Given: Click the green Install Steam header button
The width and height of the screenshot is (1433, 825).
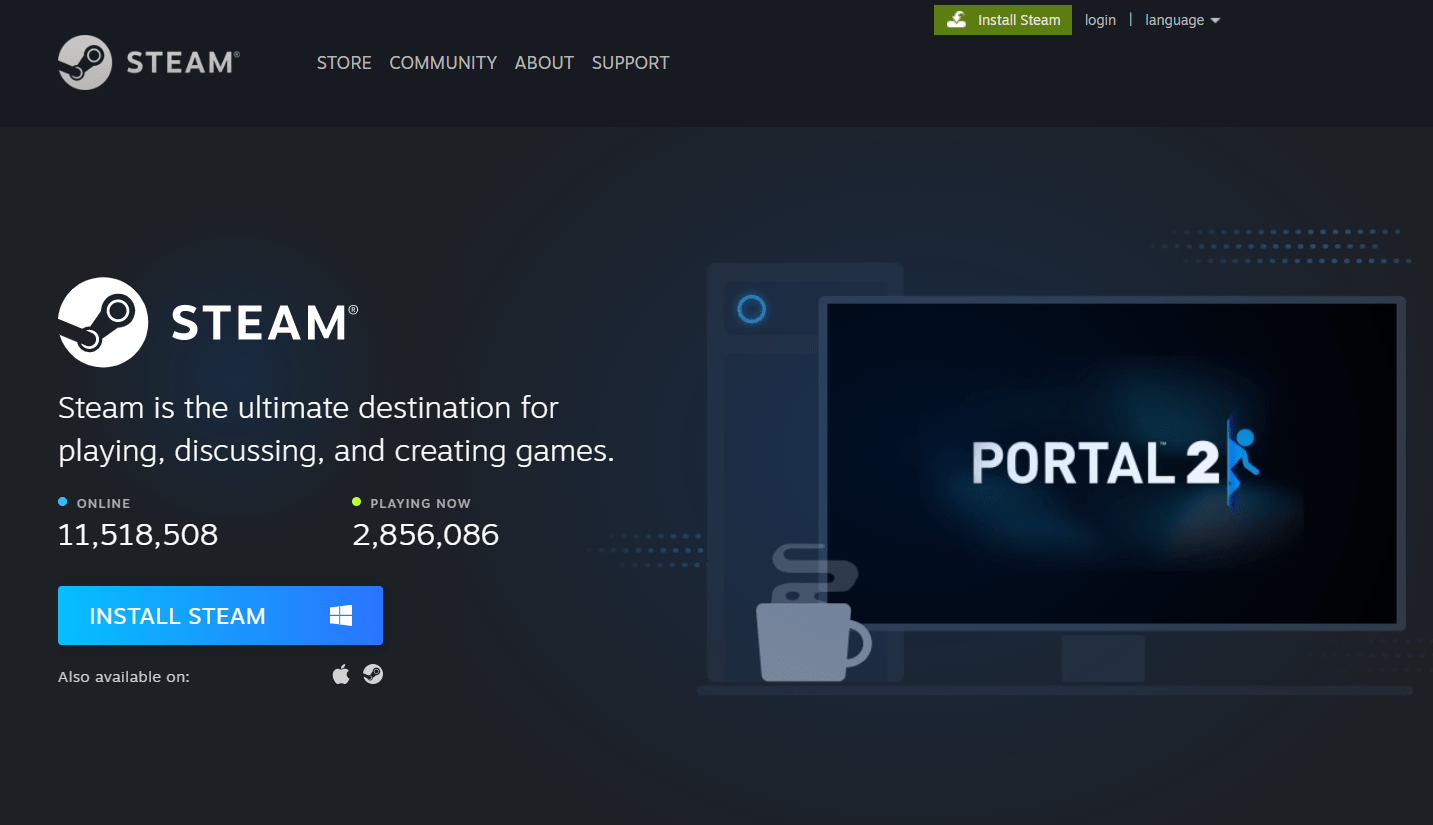Looking at the screenshot, I should tap(1003, 20).
